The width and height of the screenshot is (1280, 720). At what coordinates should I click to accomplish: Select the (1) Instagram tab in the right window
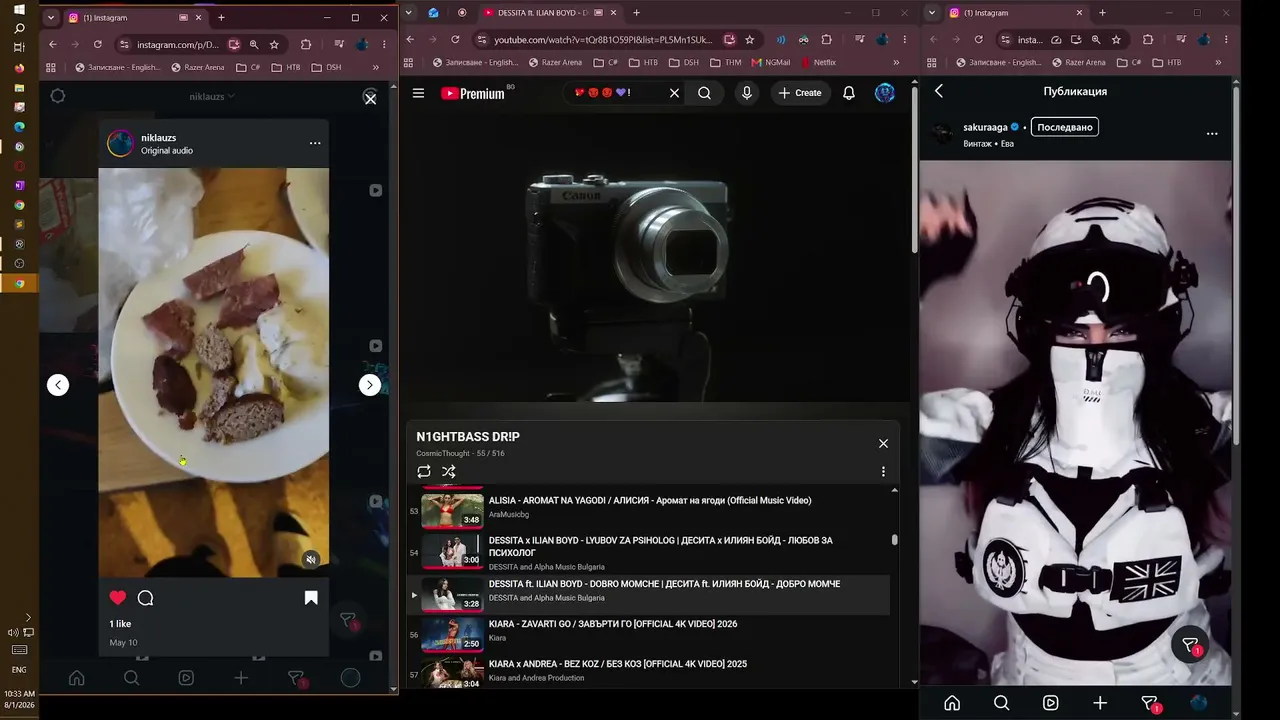1015,13
